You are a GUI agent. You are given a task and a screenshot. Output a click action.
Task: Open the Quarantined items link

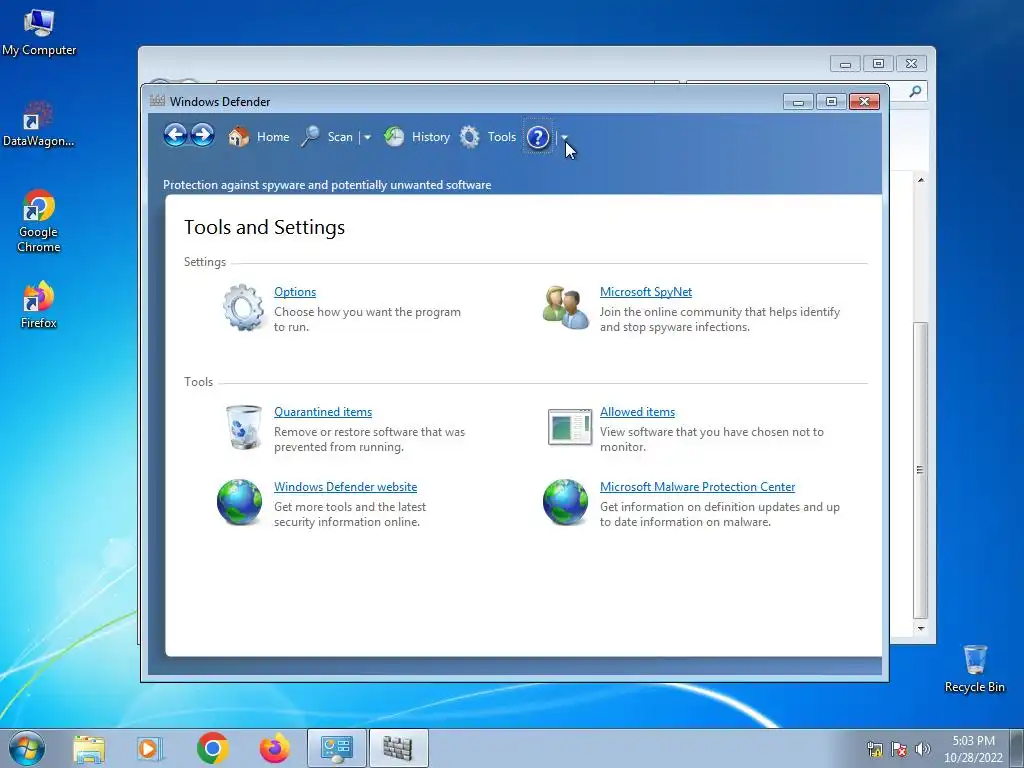[x=323, y=412]
